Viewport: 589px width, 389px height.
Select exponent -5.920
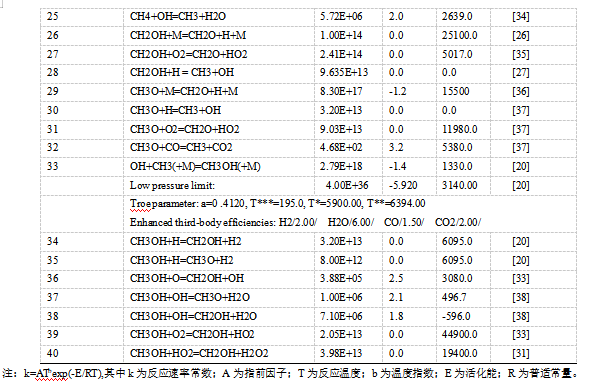403,185
